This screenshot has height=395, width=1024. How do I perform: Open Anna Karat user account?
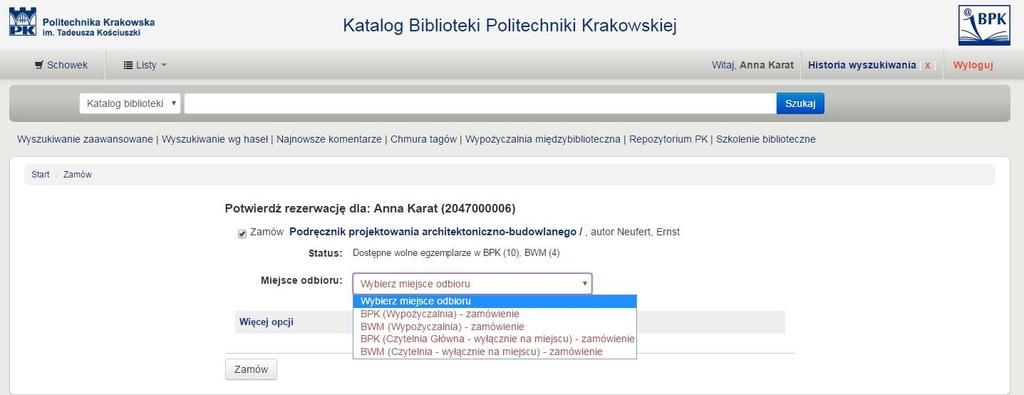pos(766,65)
